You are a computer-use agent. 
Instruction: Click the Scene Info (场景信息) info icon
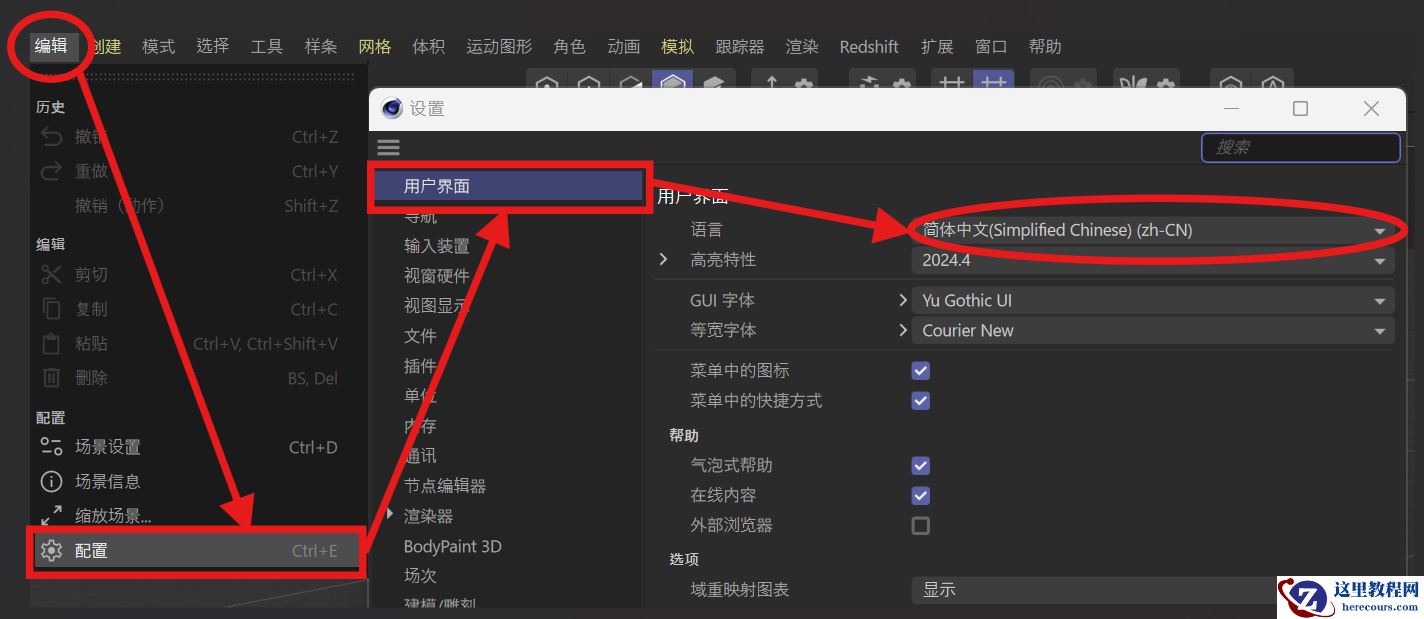pyautogui.click(x=49, y=481)
